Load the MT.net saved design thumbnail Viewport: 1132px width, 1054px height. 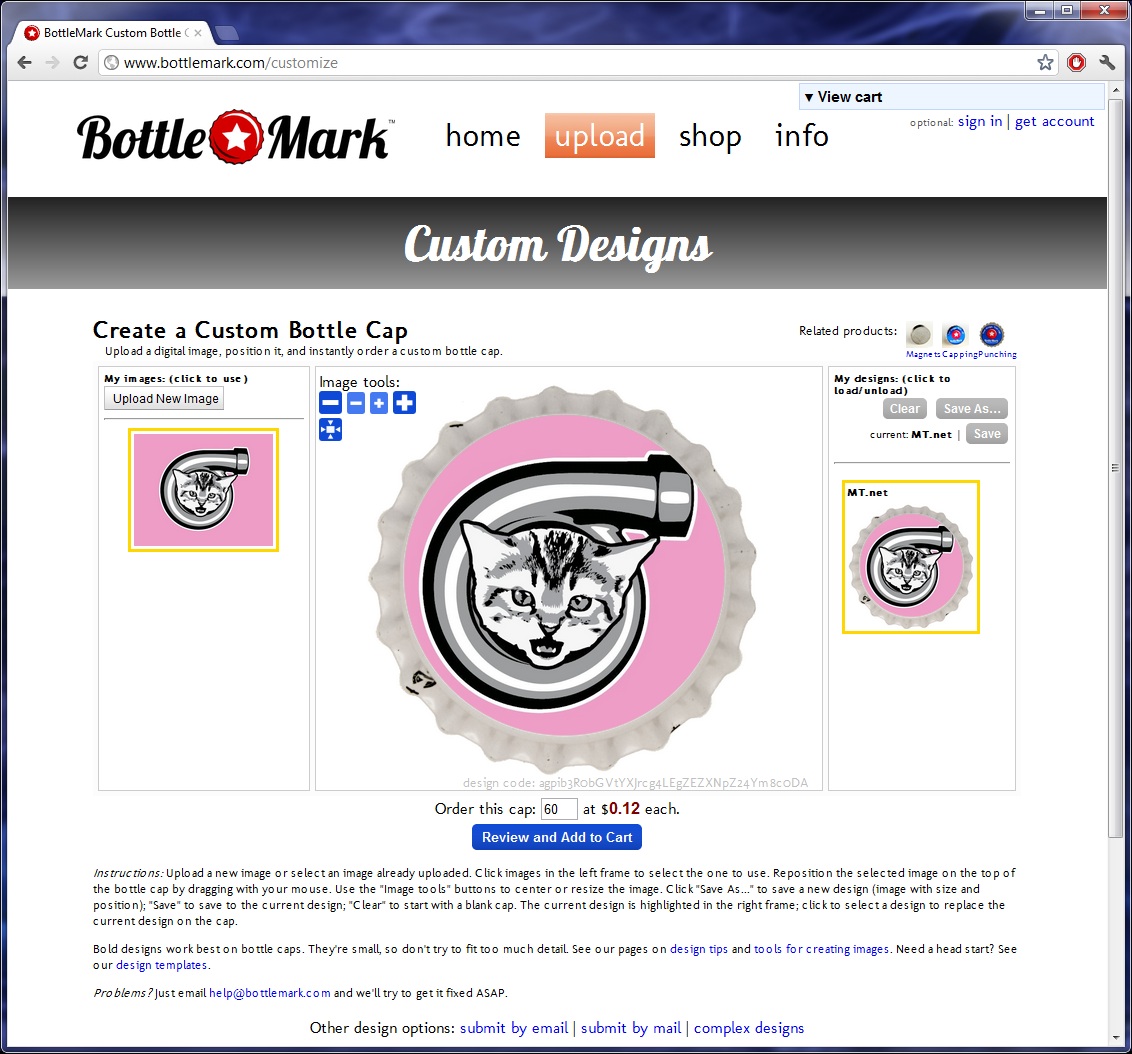[911, 557]
